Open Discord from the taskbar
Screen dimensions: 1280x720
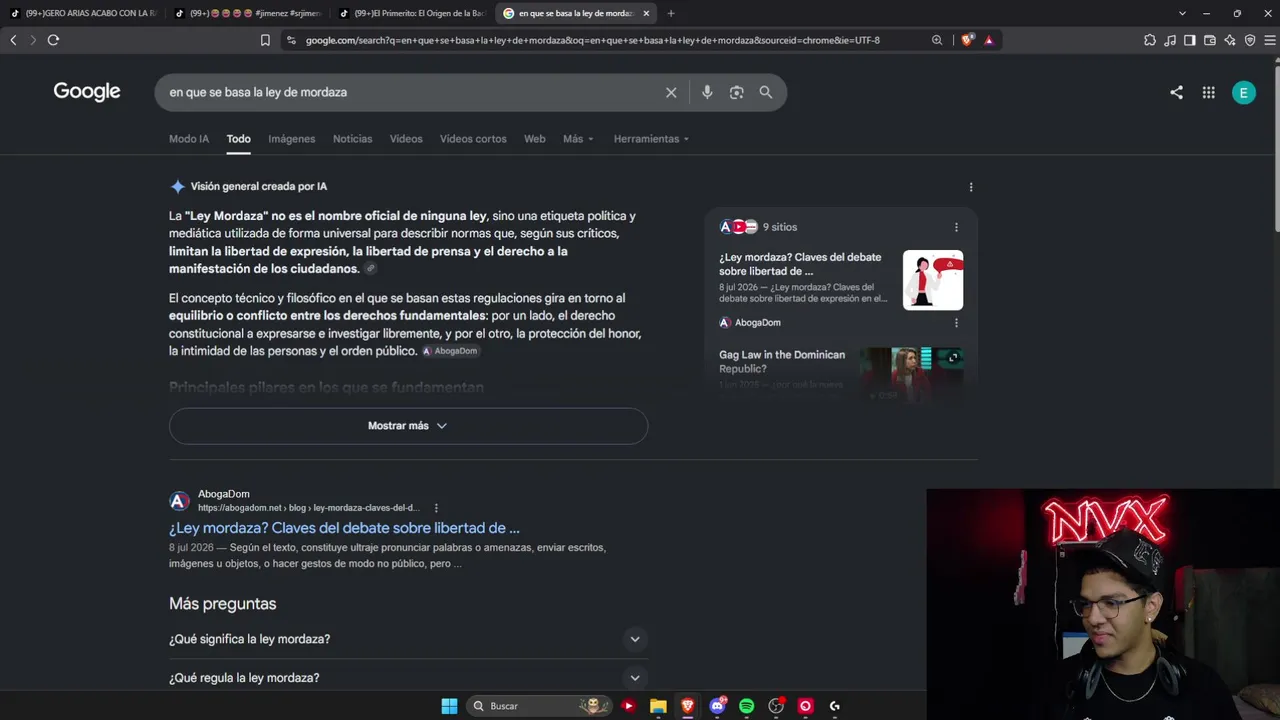pos(717,706)
